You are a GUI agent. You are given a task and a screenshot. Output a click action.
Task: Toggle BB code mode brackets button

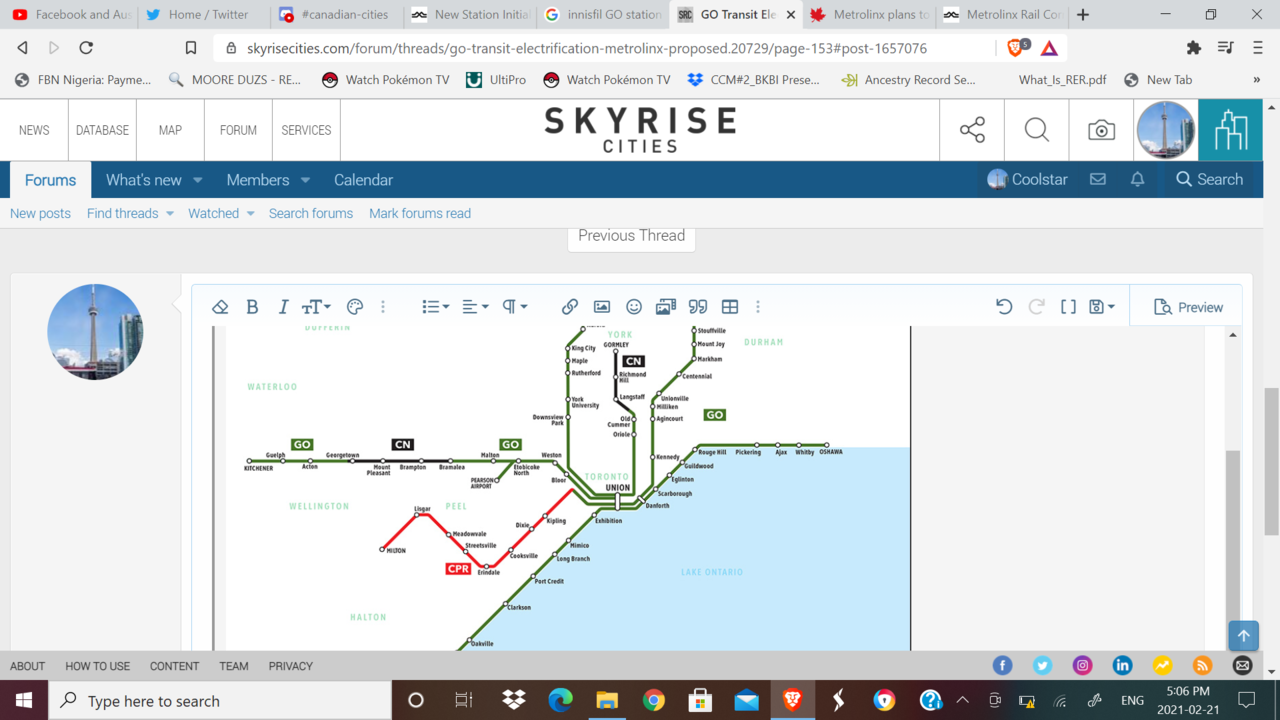(1068, 307)
